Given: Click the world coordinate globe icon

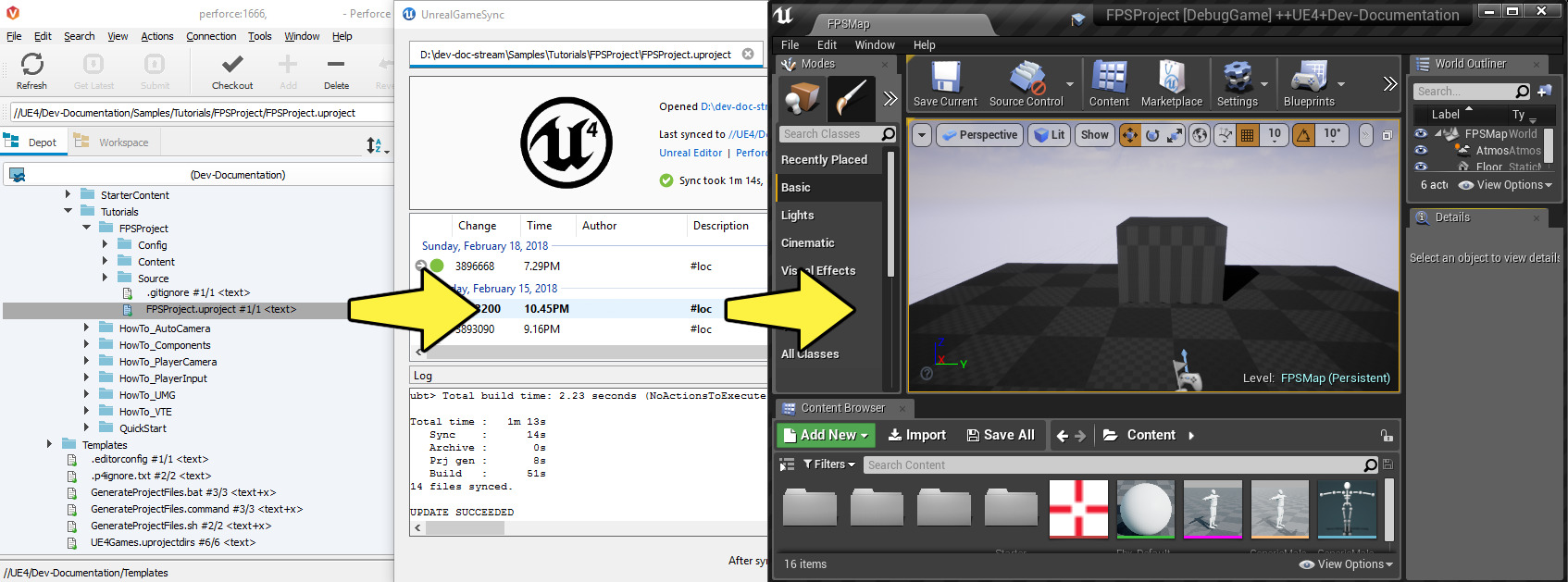Looking at the screenshot, I should pyautogui.click(x=1200, y=135).
